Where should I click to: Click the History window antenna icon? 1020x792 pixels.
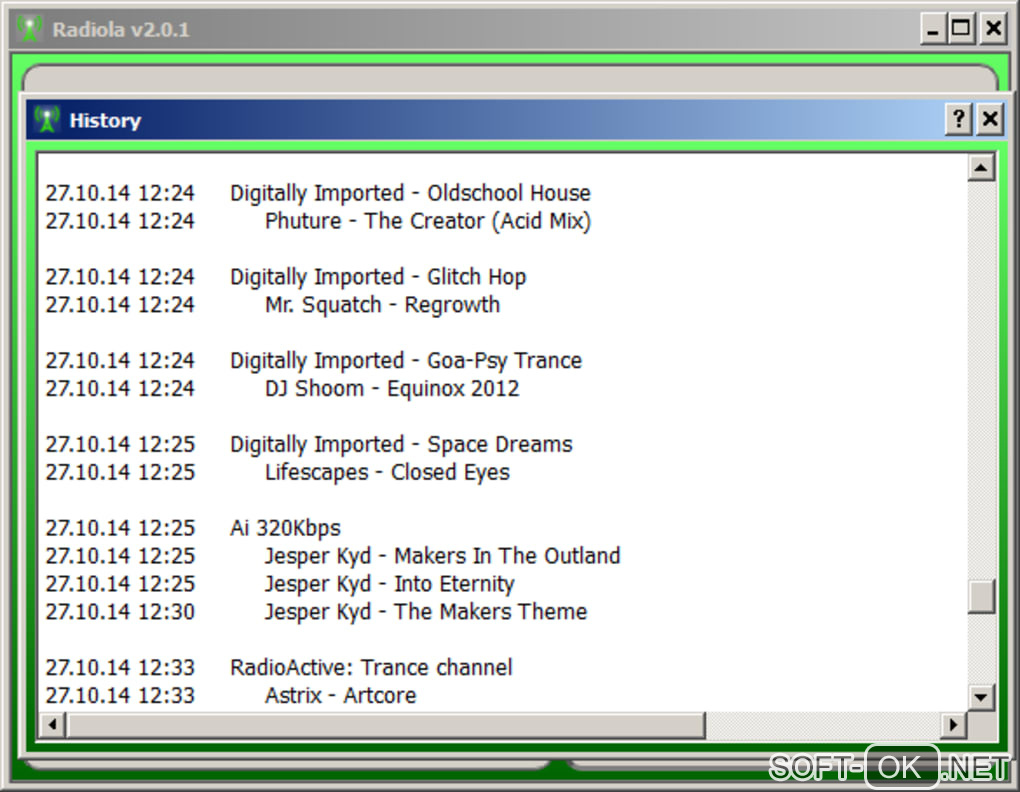tap(47, 120)
